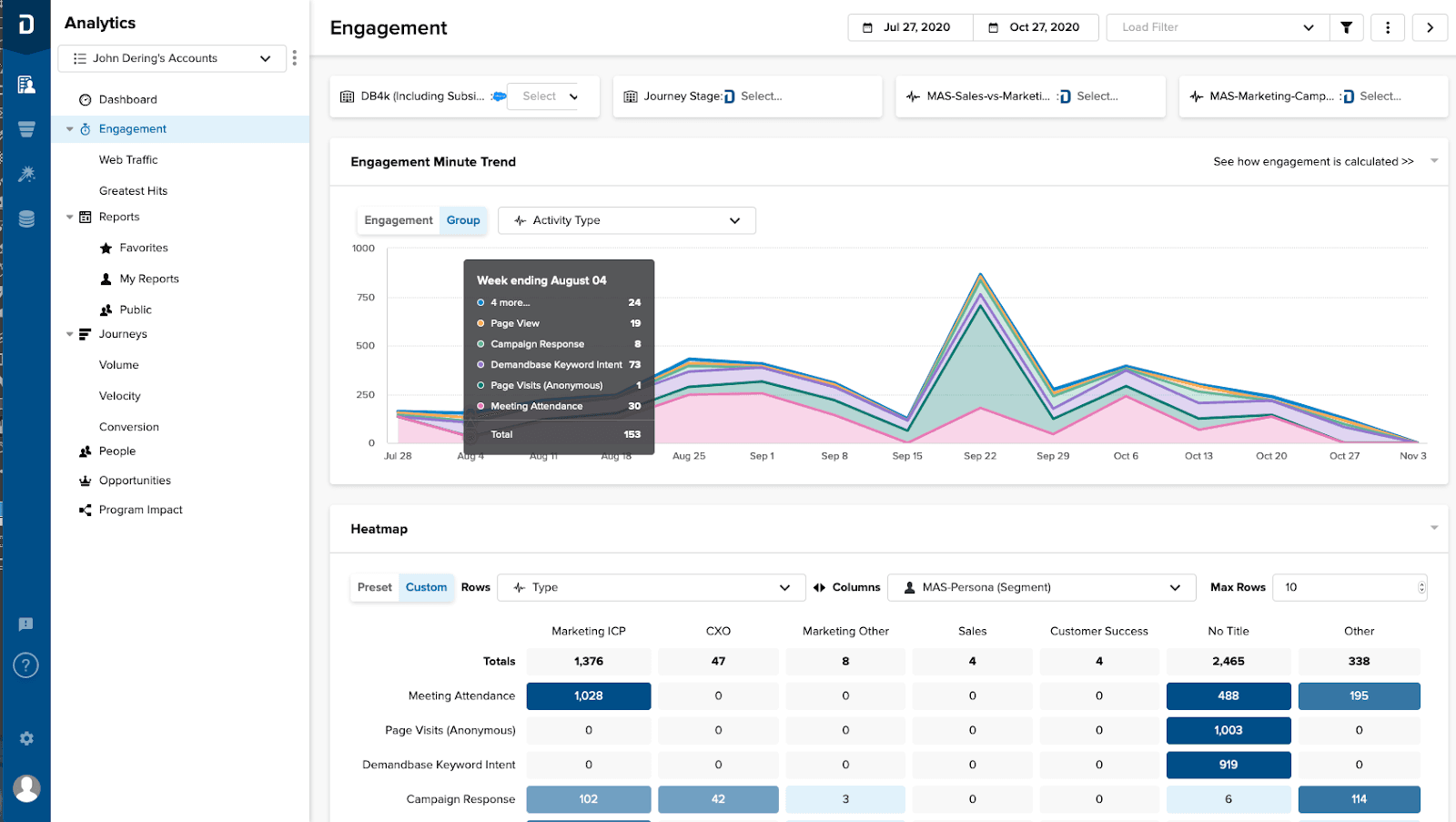Click the Meeting Attendance 1,028 heatmap cell
1456x822 pixels.
coord(589,695)
